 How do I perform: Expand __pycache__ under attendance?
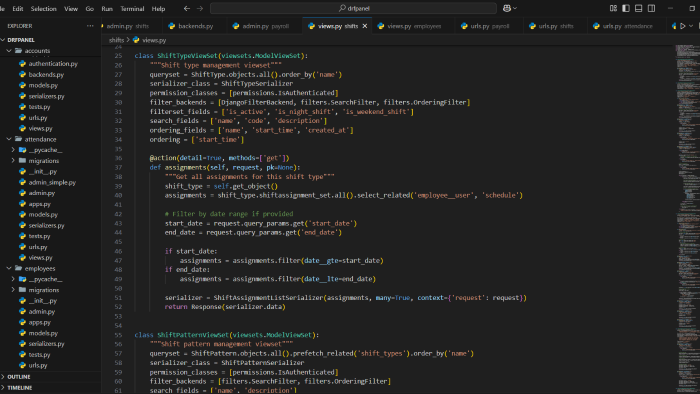pyautogui.click(x=50, y=150)
